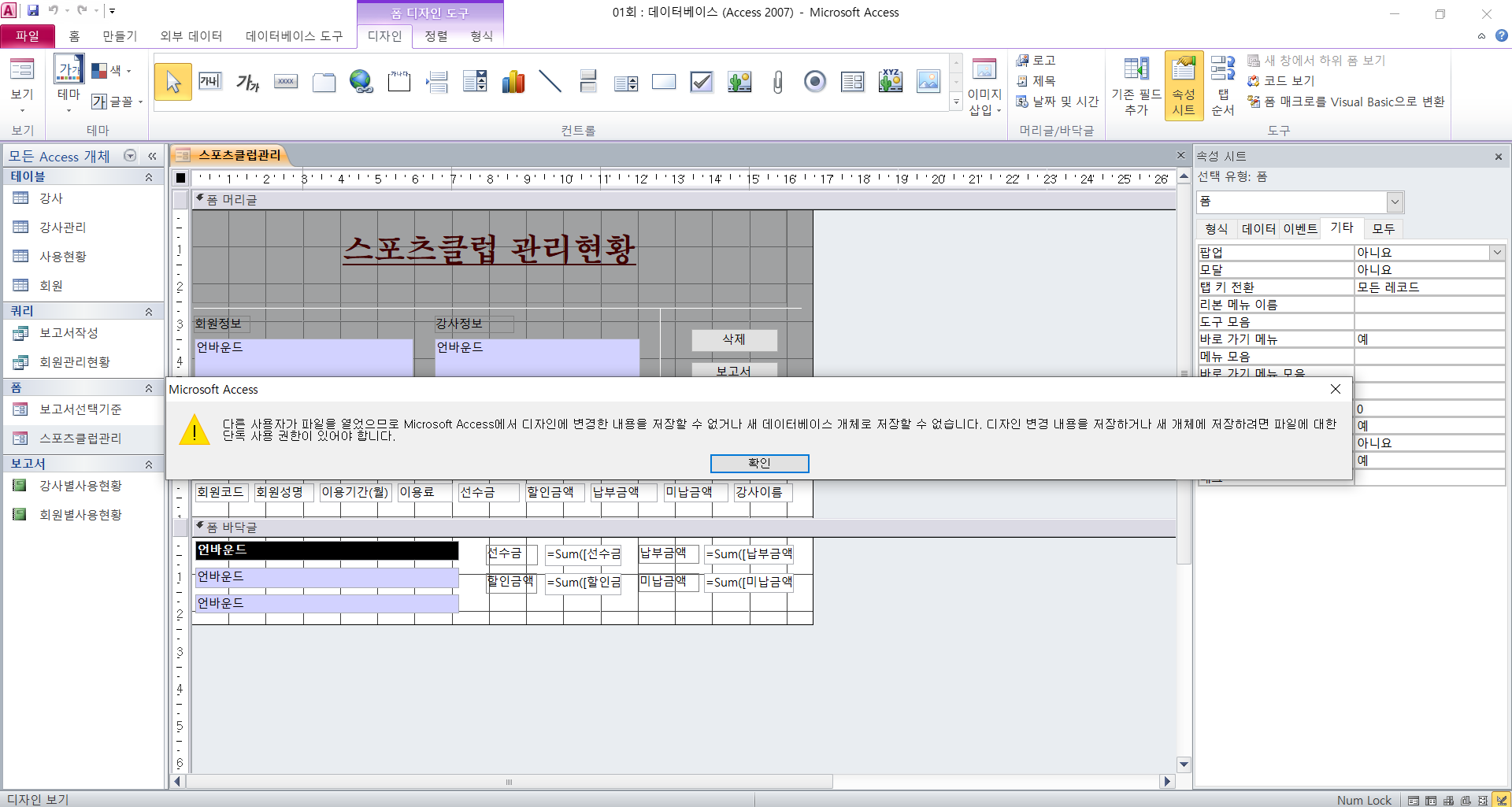Switch to the data tab in property sheet

pyautogui.click(x=1258, y=229)
